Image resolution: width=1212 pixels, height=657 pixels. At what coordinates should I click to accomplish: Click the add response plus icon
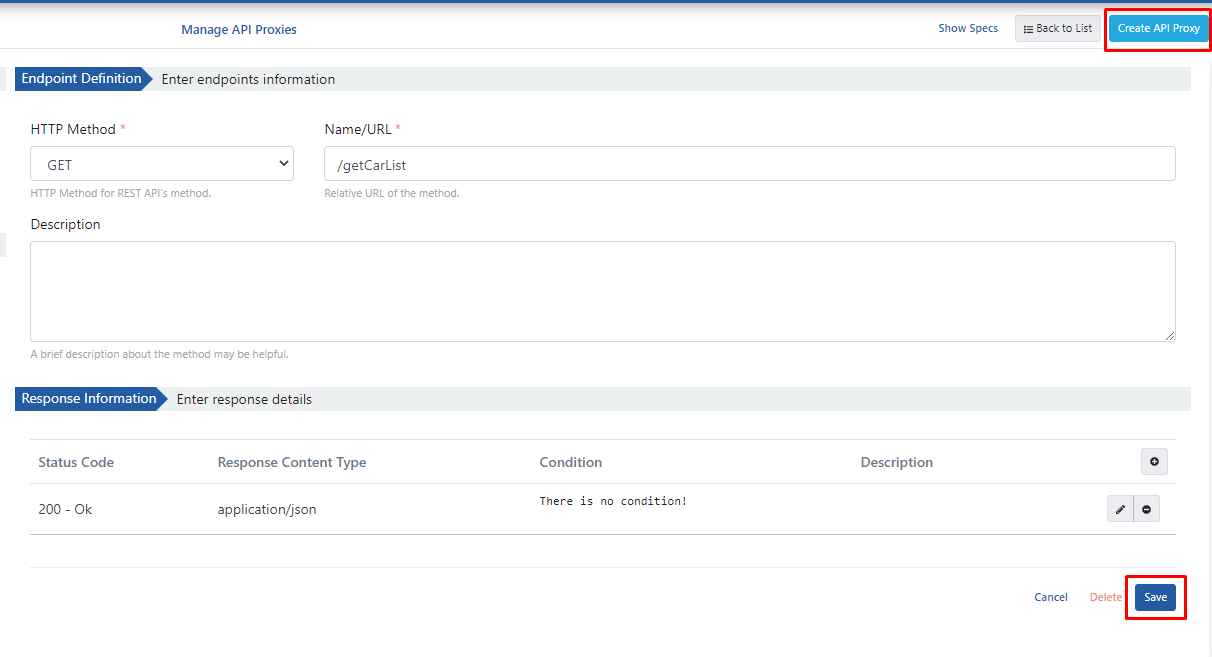pyautogui.click(x=1154, y=462)
